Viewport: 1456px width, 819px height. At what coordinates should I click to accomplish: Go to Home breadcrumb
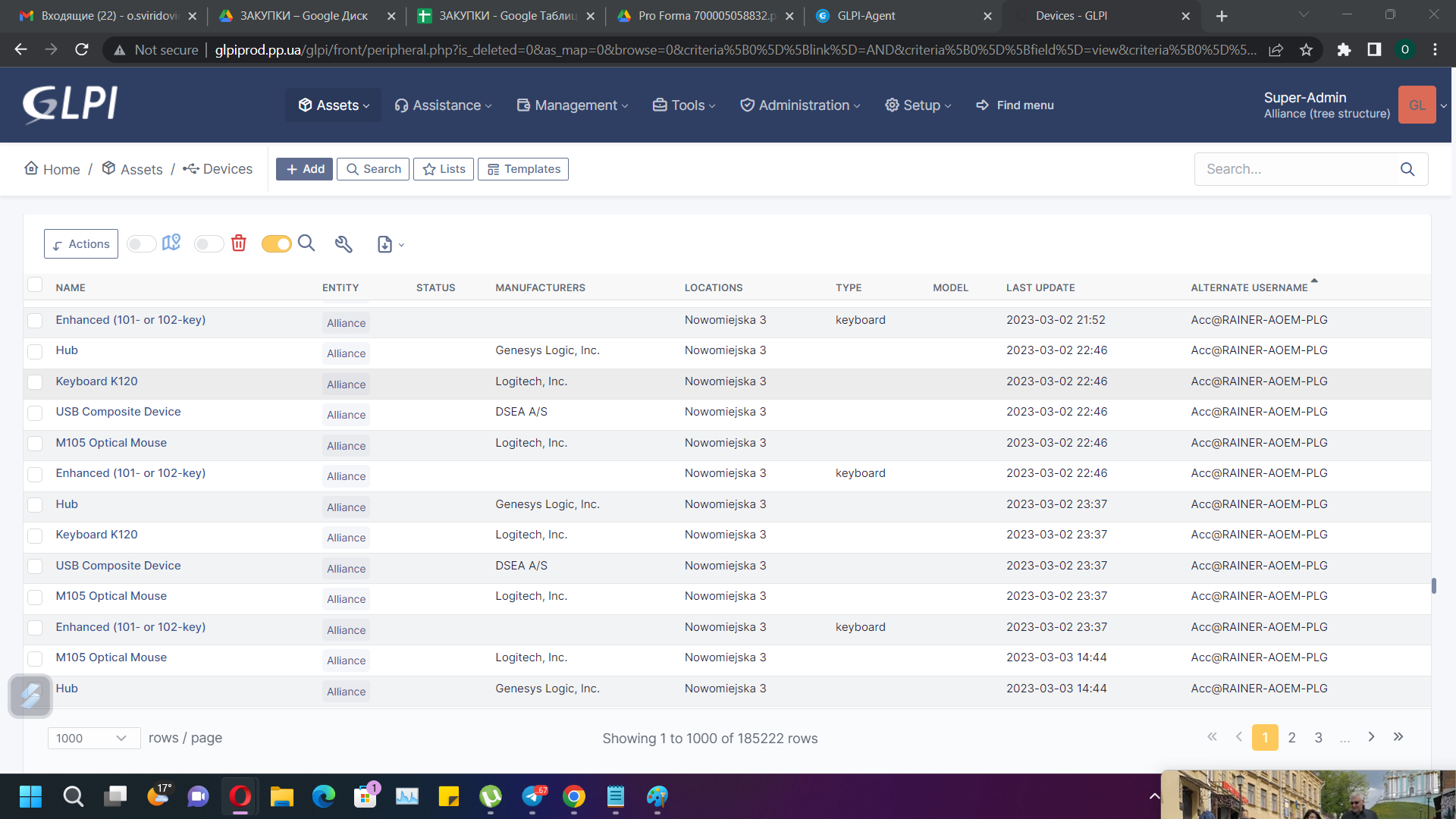coord(52,169)
